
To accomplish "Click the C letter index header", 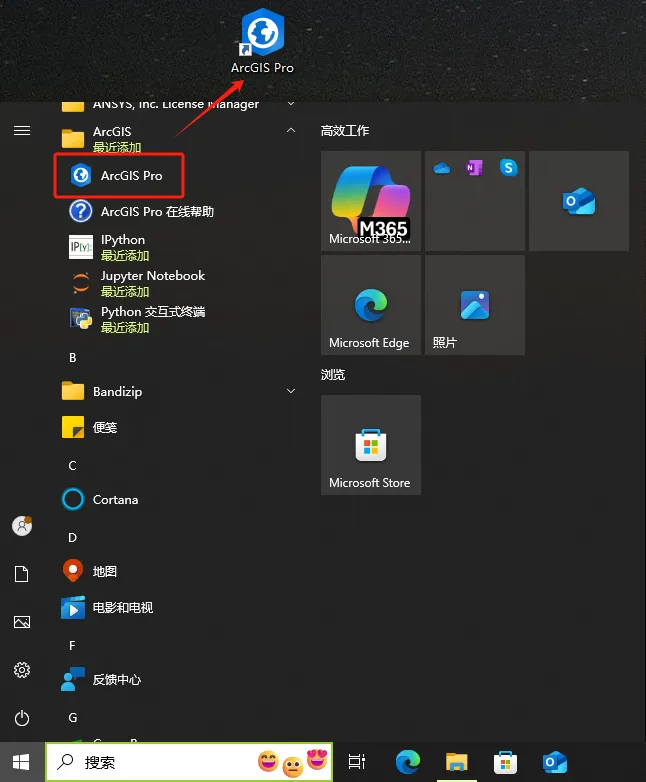I will [x=73, y=465].
